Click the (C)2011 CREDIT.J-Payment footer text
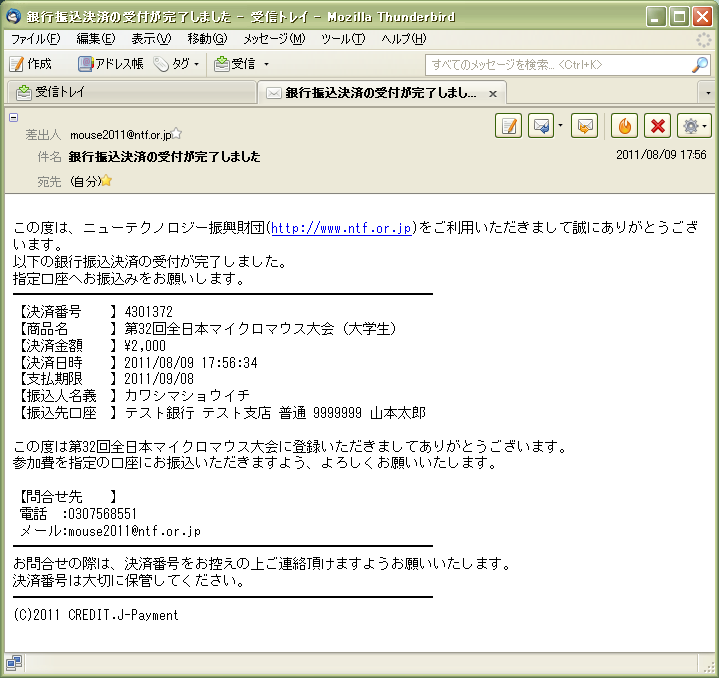This screenshot has height=678, width=719. [96, 615]
